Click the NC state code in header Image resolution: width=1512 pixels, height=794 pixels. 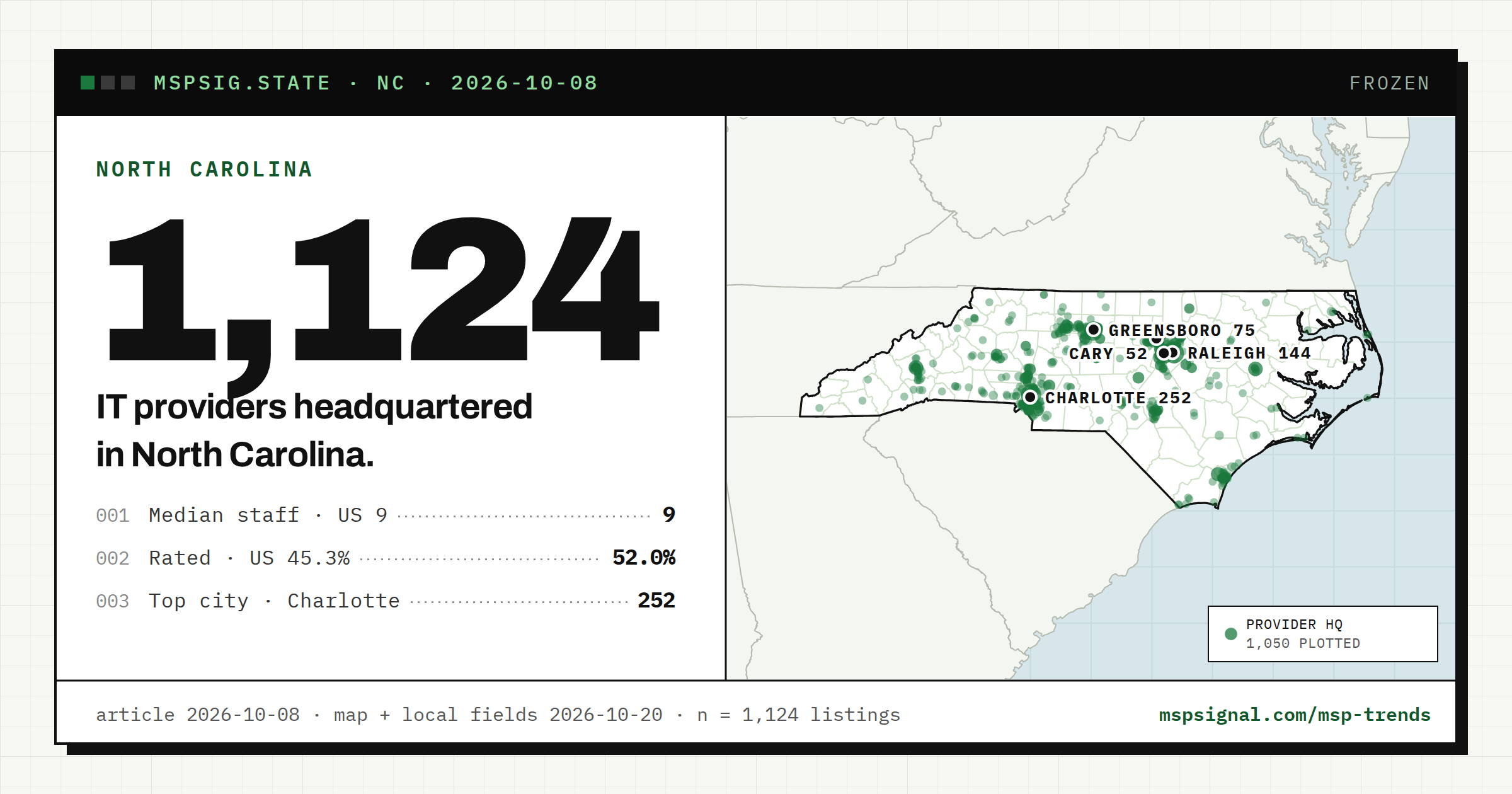(391, 83)
